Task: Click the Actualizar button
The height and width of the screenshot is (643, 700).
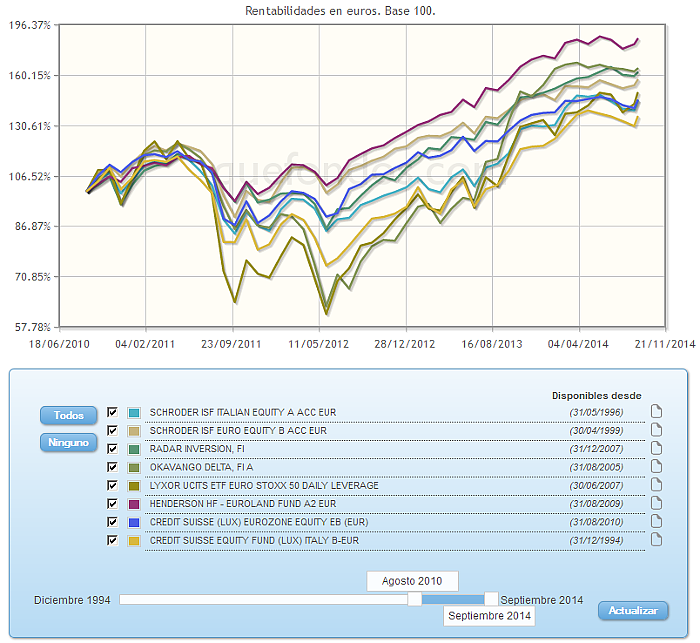Action: pyautogui.click(x=633, y=610)
